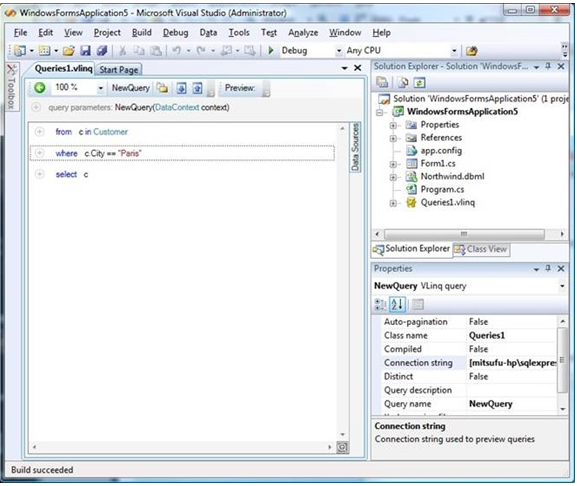
Task: Expand the from clause plus circle
Action: 39,131
